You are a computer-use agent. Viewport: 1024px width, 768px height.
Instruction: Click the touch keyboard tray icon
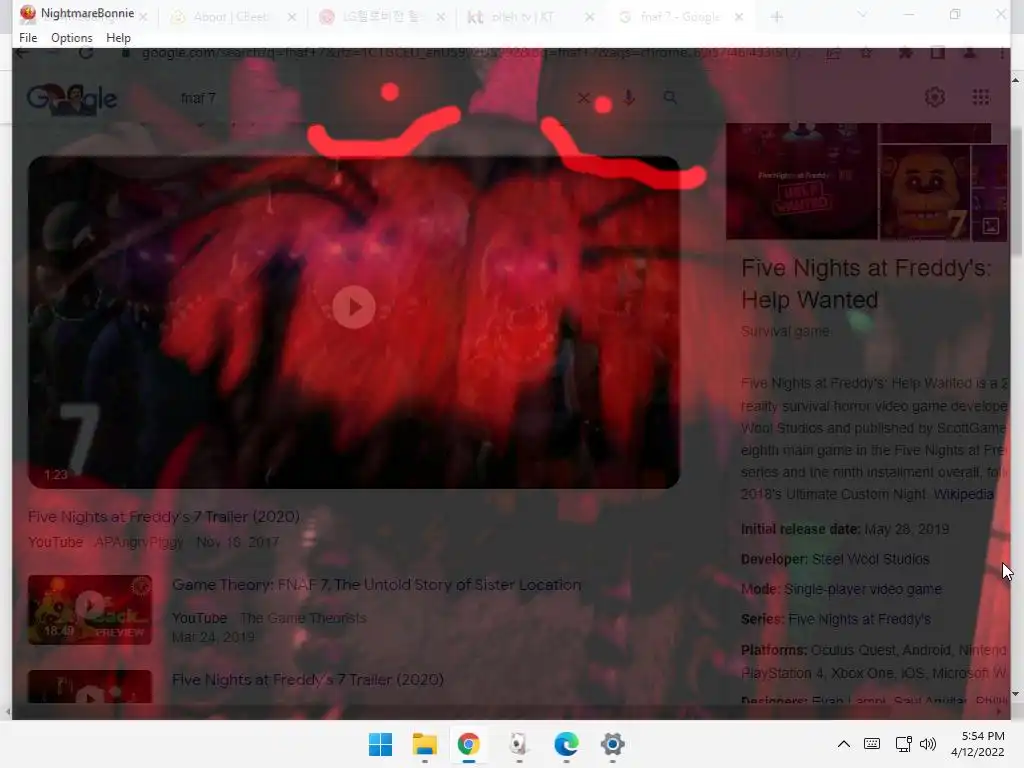pyautogui.click(x=872, y=744)
